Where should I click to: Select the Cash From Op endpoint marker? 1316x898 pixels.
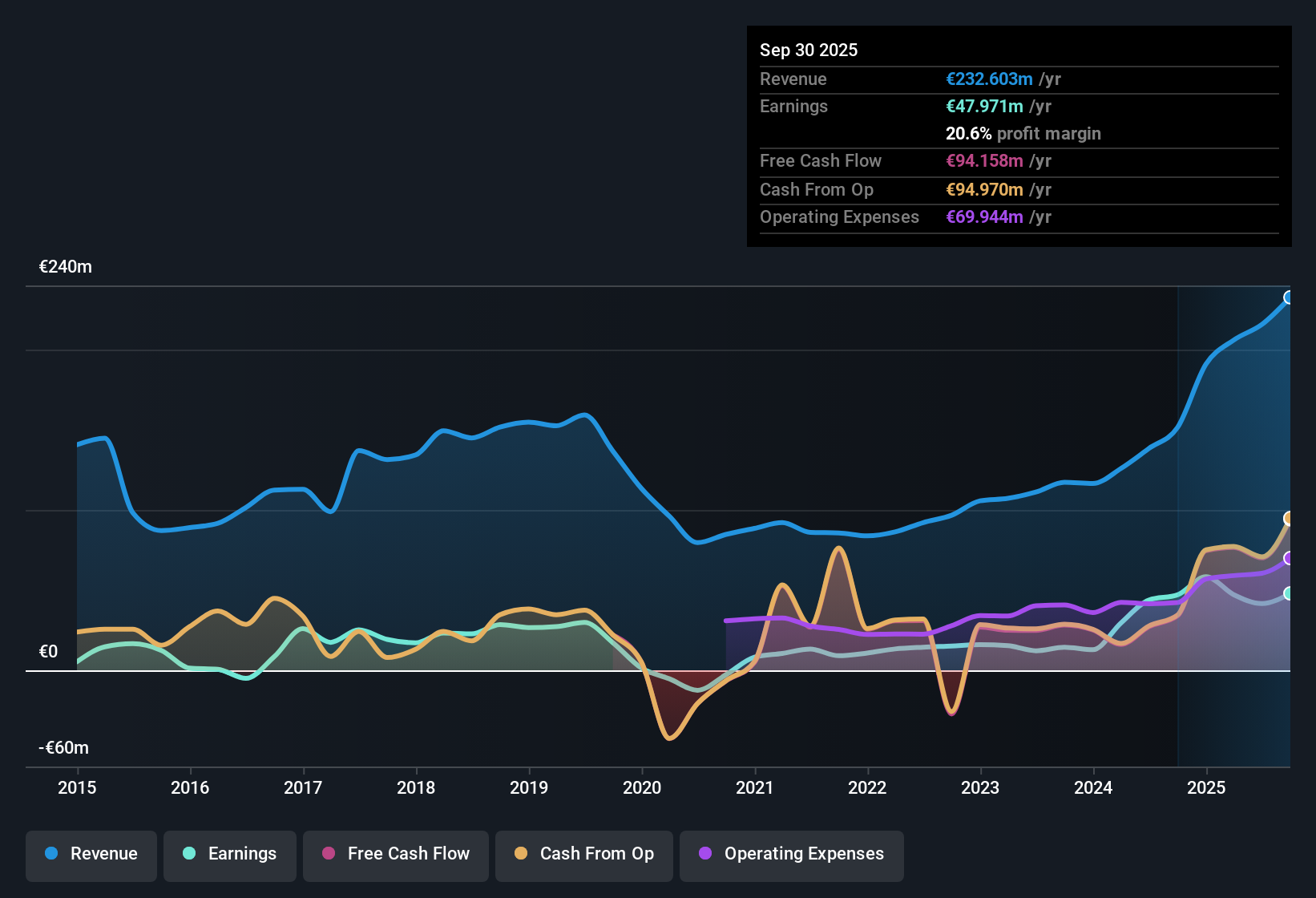click(x=1290, y=518)
